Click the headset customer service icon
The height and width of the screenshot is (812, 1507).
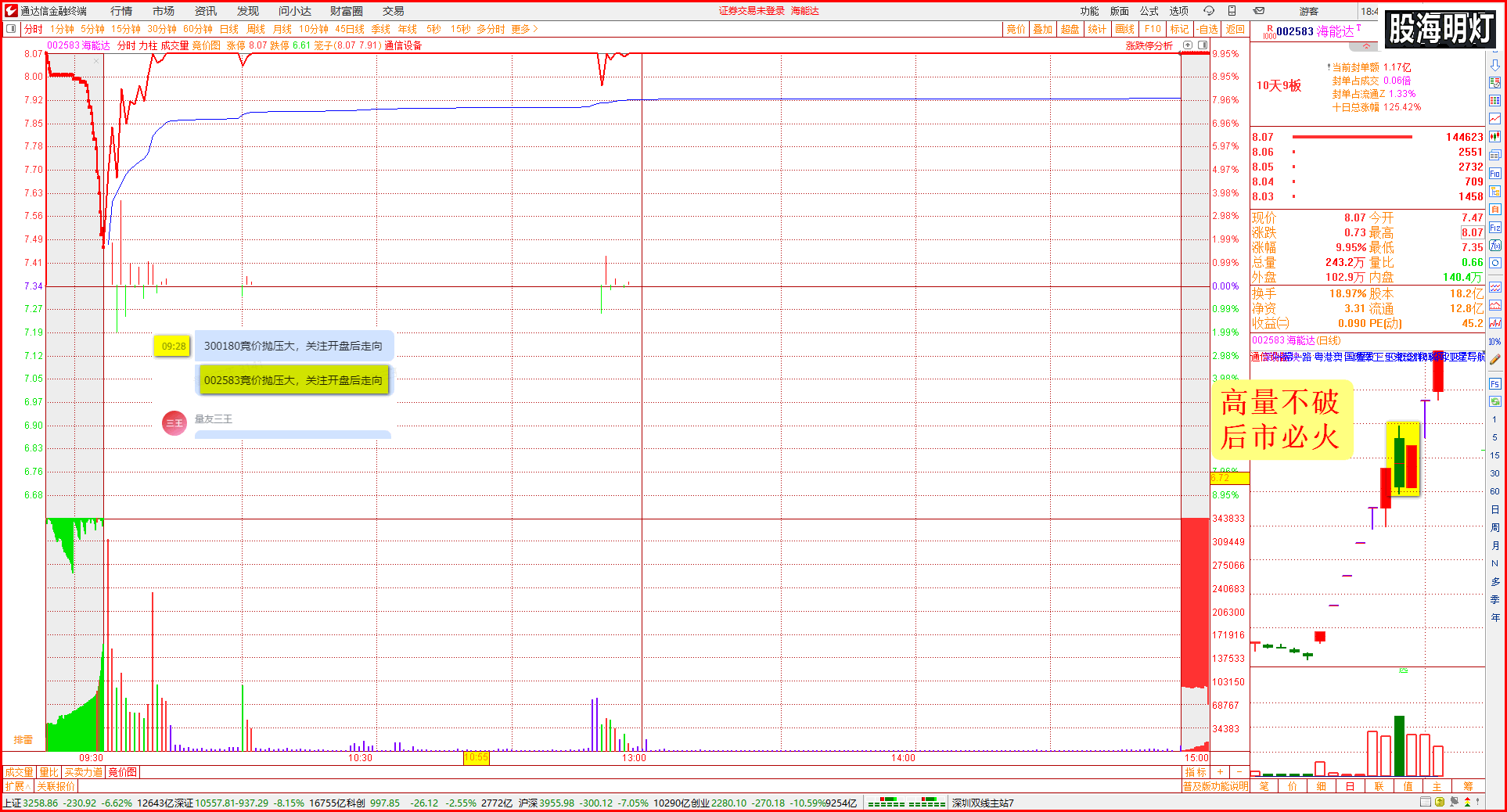(x=1209, y=11)
